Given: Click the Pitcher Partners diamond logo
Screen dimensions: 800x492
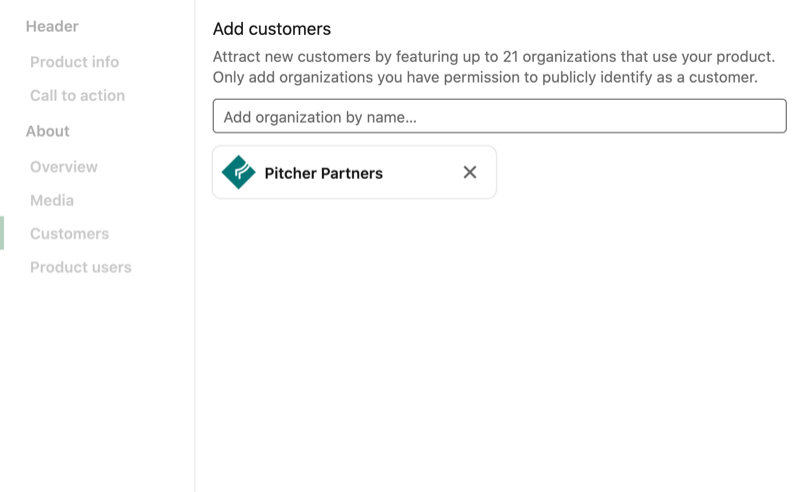Looking at the screenshot, I should click(238, 172).
